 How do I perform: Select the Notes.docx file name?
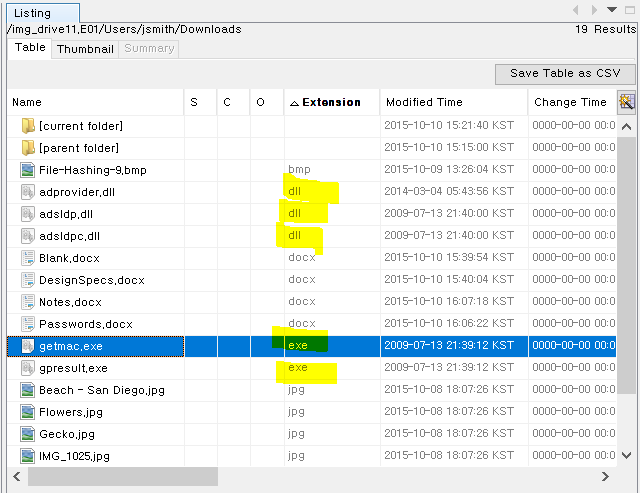click(70, 302)
